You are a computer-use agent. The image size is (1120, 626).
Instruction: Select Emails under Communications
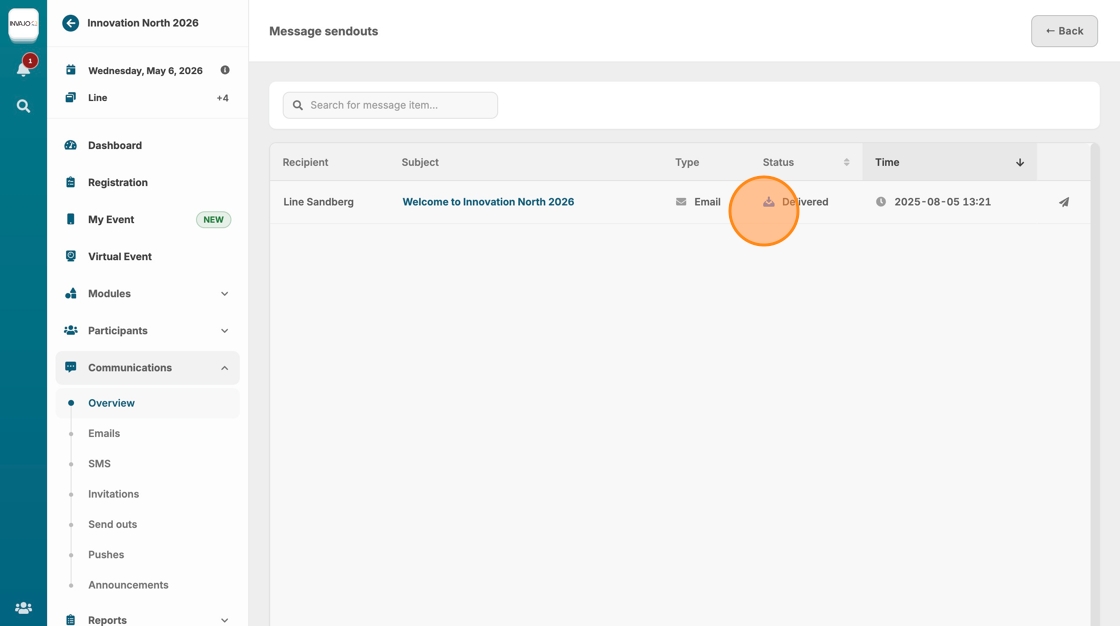pyautogui.click(x=104, y=433)
